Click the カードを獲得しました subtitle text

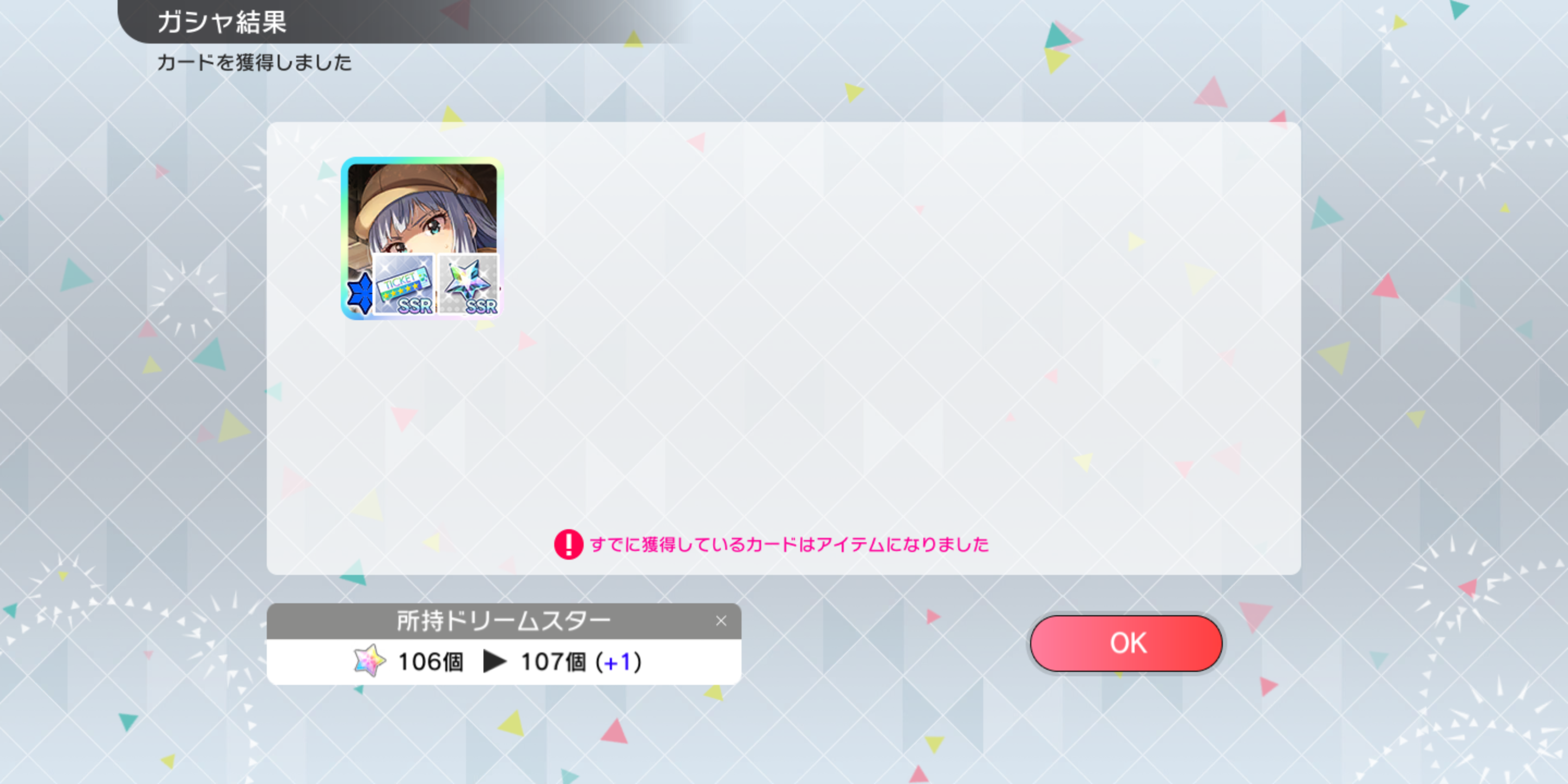click(254, 62)
